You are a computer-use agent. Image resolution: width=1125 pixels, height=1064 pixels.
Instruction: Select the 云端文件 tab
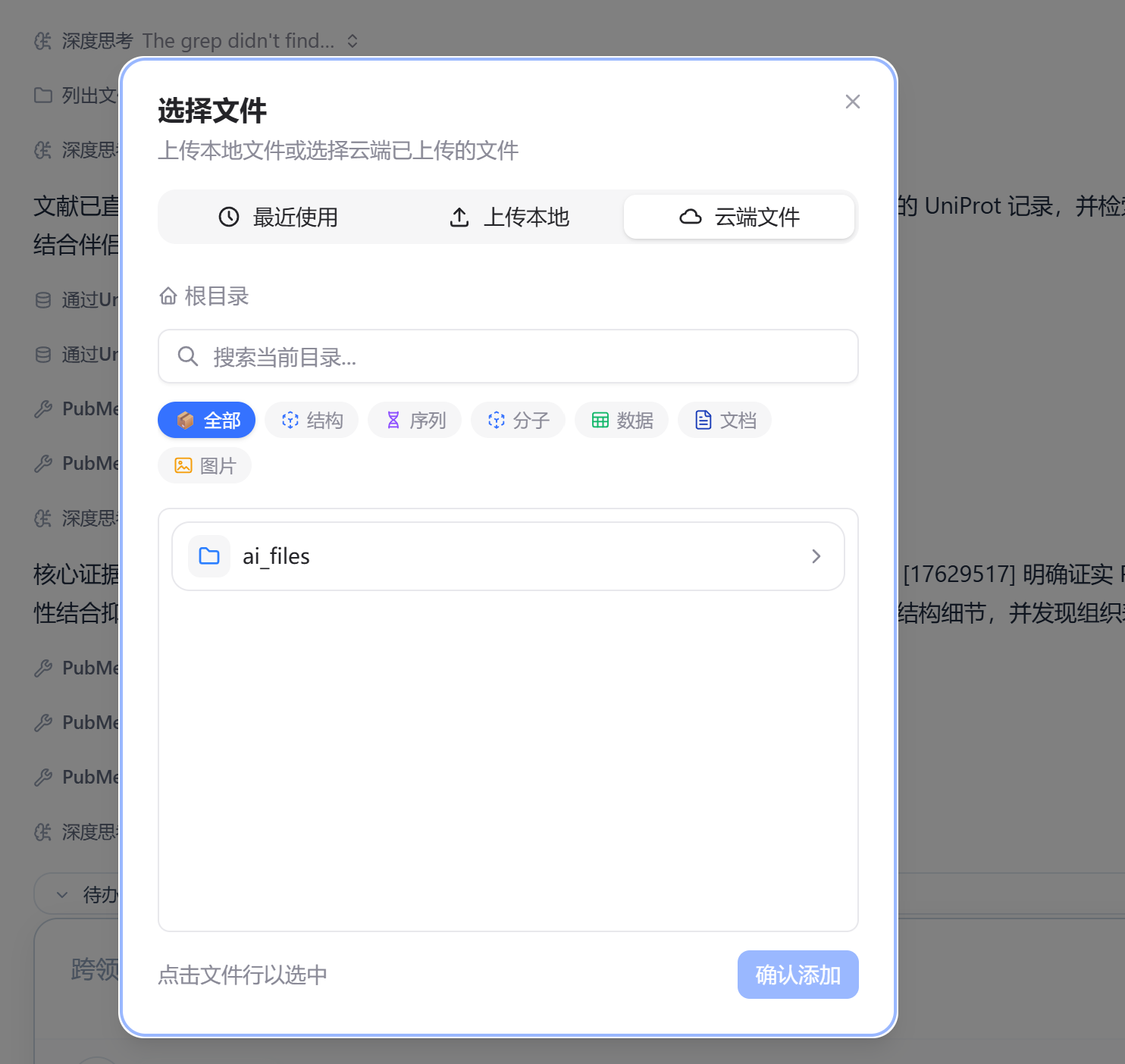click(x=739, y=217)
